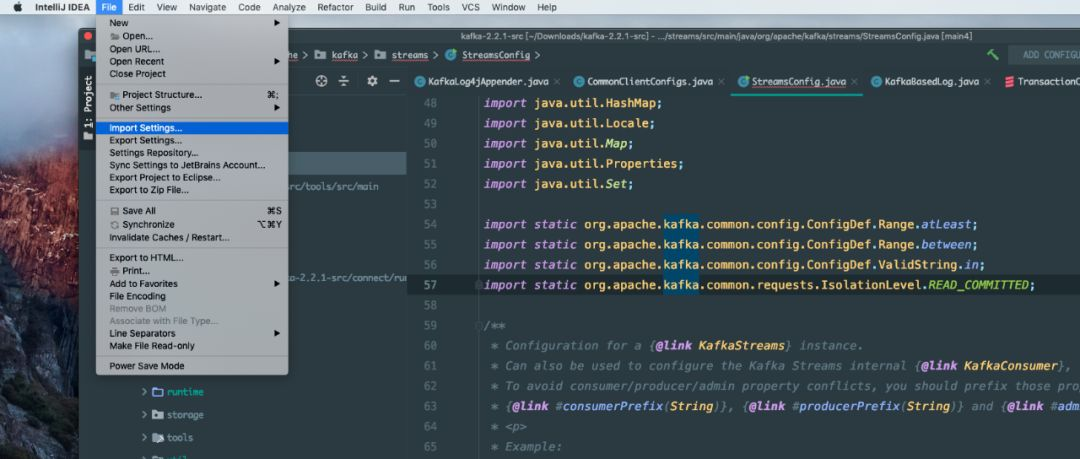Image resolution: width=1080 pixels, height=459 pixels.
Task: Select Settings Repository... menu entry
Action: (192, 153)
